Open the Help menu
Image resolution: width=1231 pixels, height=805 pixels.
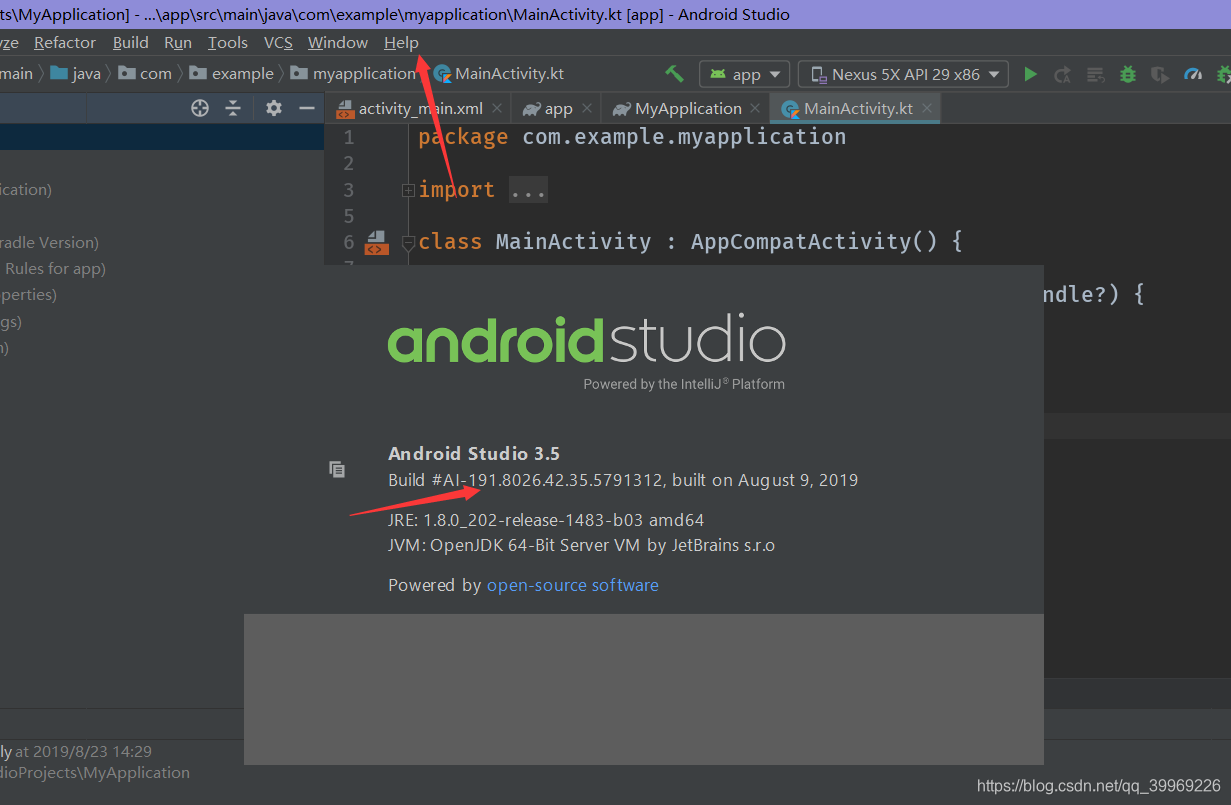(x=401, y=42)
